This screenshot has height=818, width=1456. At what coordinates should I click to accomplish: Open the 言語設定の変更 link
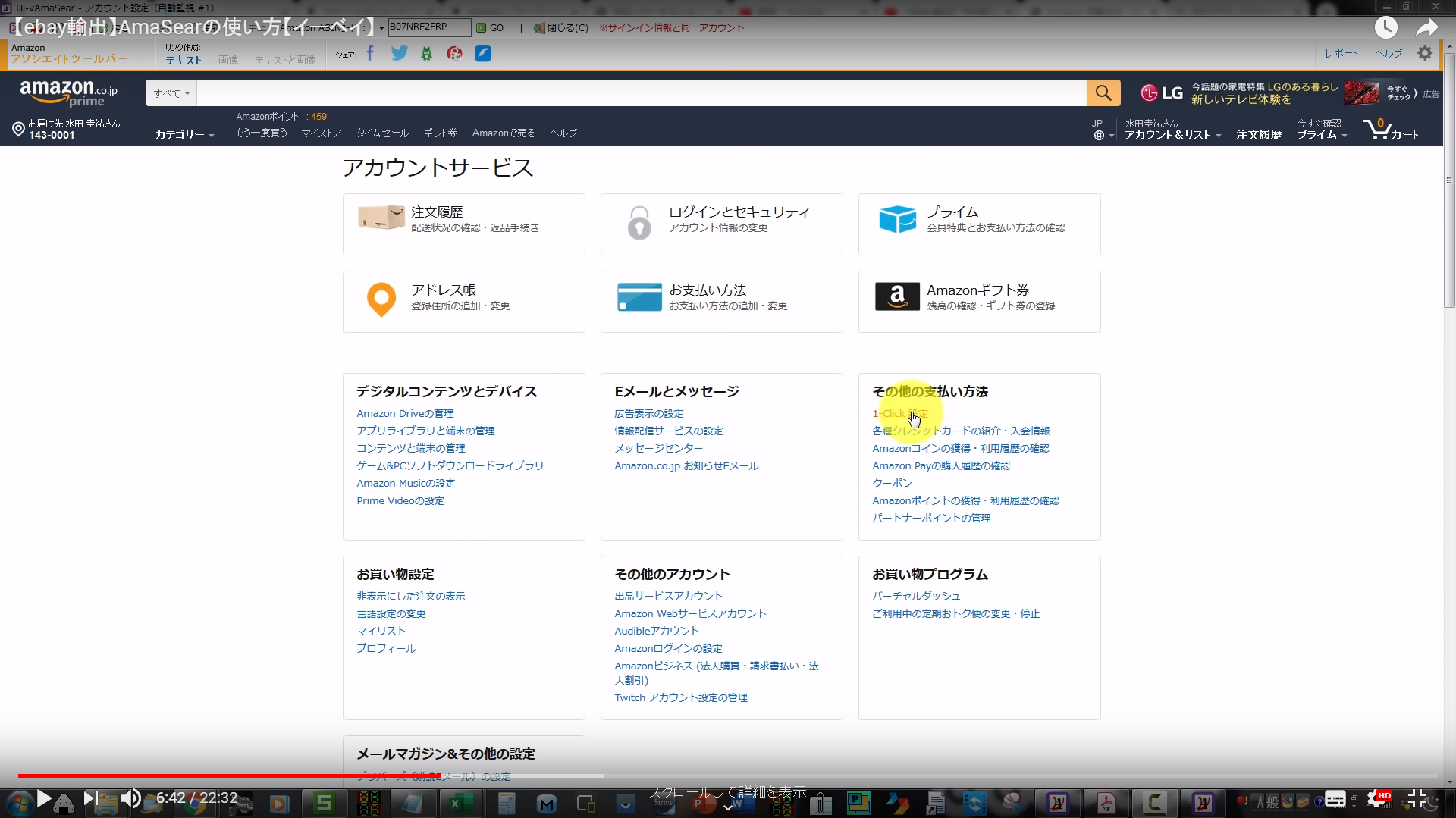pyautogui.click(x=391, y=613)
